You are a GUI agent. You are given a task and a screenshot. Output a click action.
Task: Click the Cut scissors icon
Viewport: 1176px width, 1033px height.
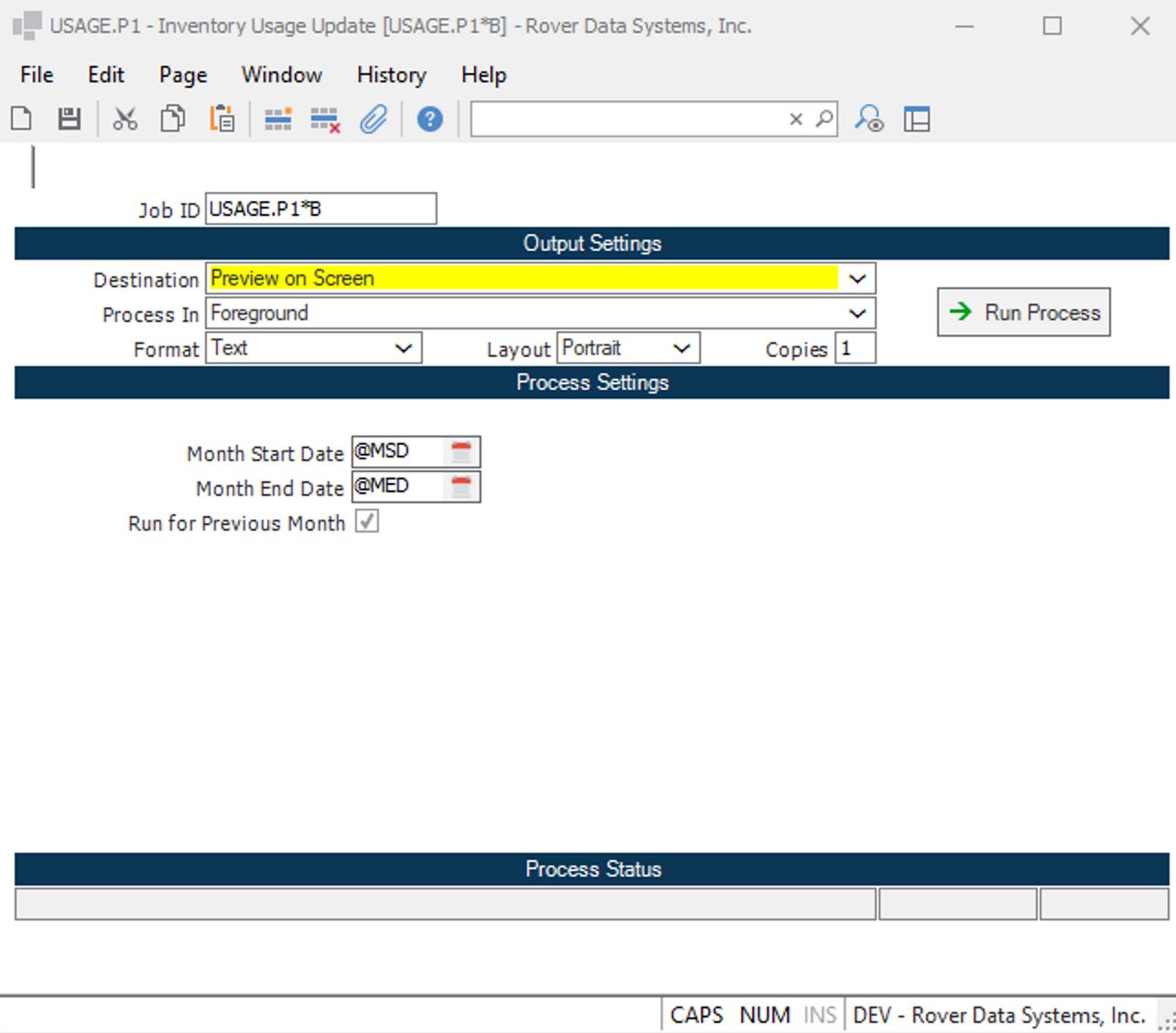point(125,119)
